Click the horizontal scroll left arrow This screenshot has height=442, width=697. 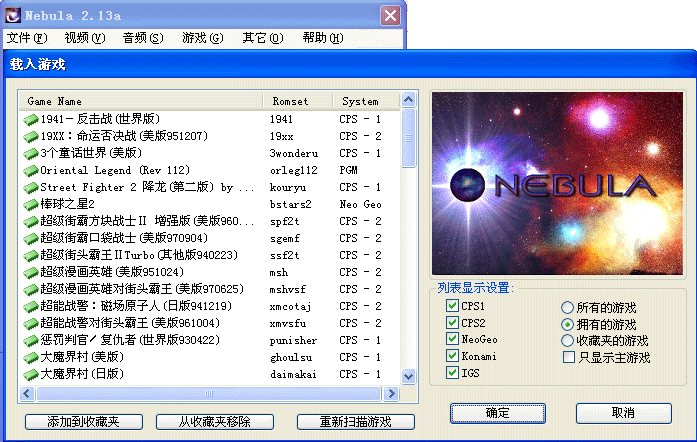pyautogui.click(x=27, y=394)
